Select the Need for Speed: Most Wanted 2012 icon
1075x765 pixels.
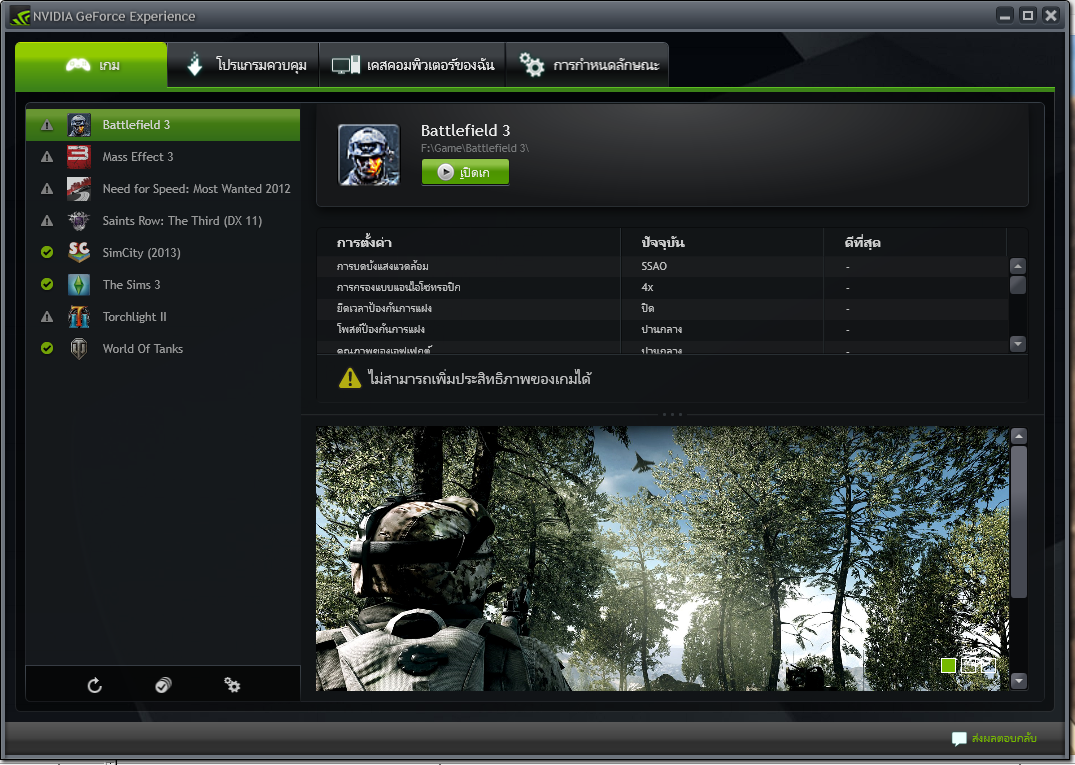point(79,189)
